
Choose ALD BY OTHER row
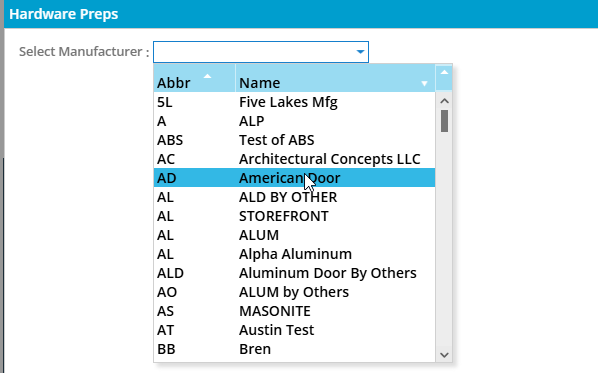pos(294,197)
